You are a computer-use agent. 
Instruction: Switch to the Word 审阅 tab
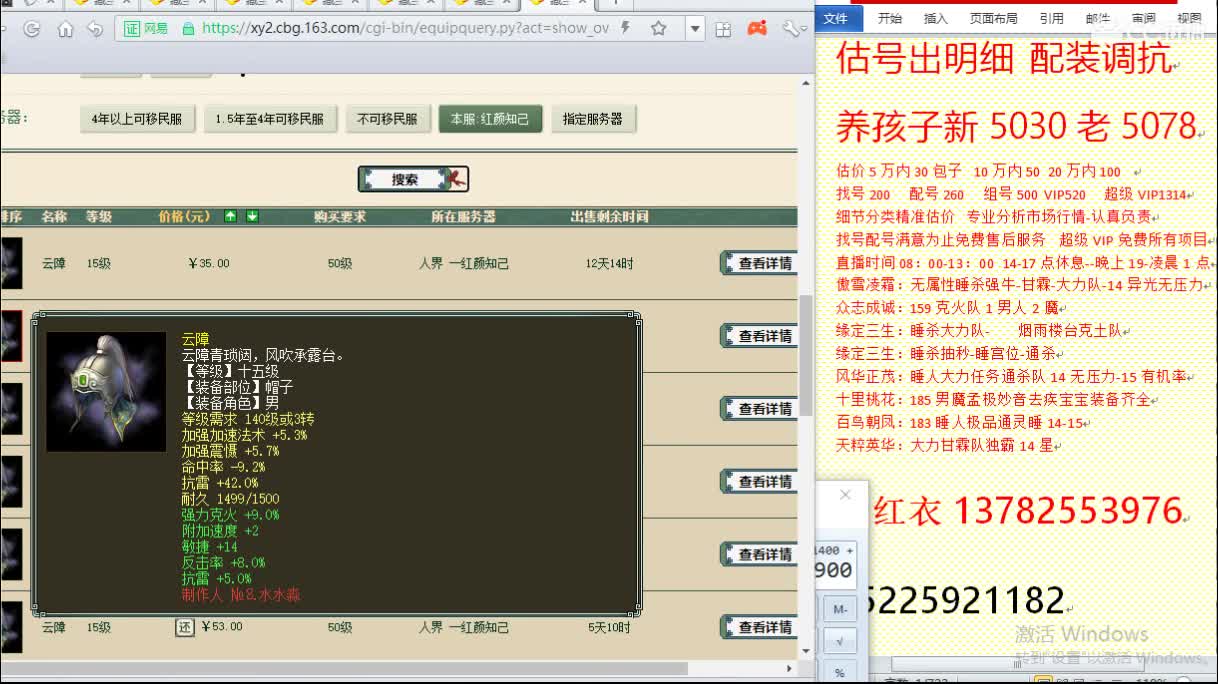tap(1143, 18)
